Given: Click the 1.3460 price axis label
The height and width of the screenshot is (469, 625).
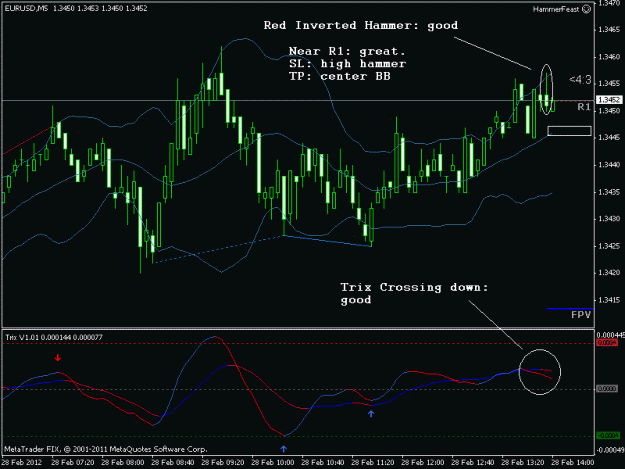Looking at the screenshot, I should point(609,57).
